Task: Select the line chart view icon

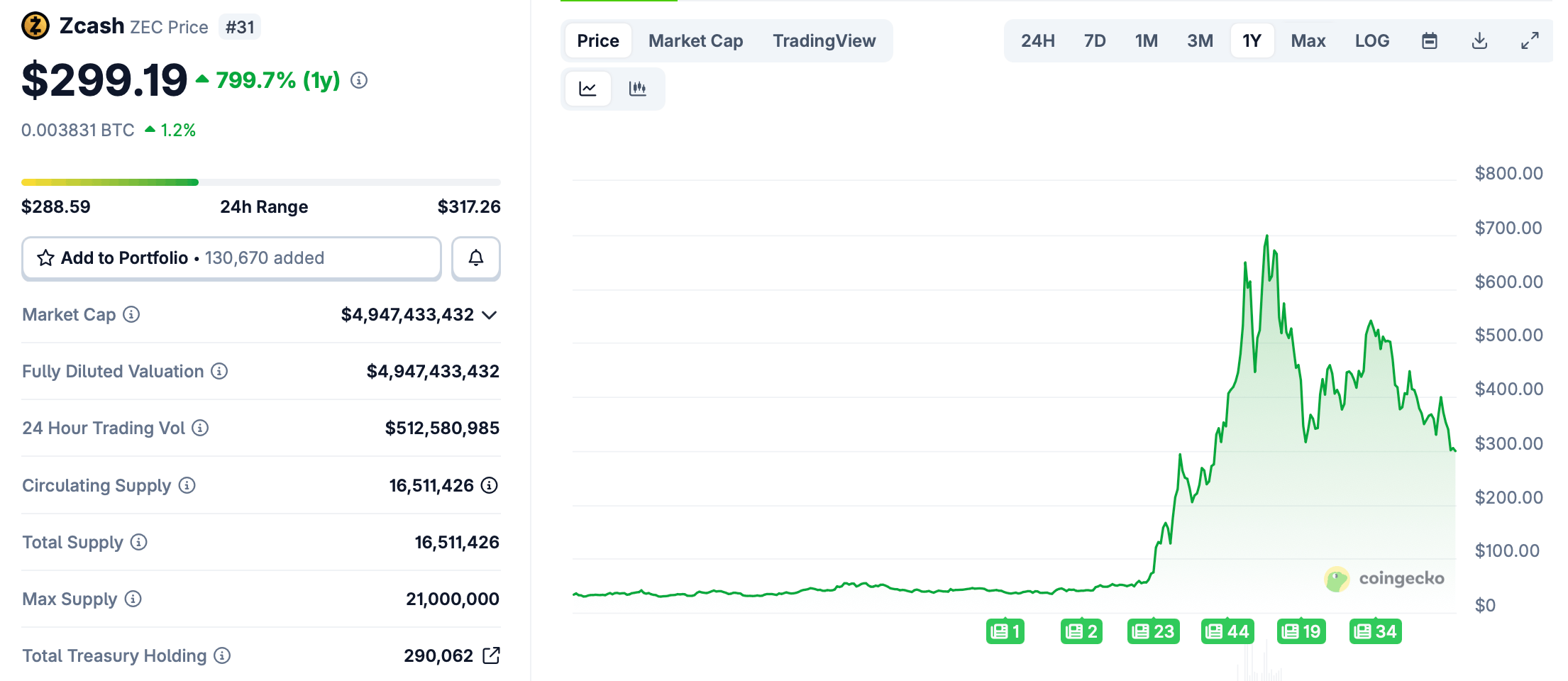Action: point(587,89)
